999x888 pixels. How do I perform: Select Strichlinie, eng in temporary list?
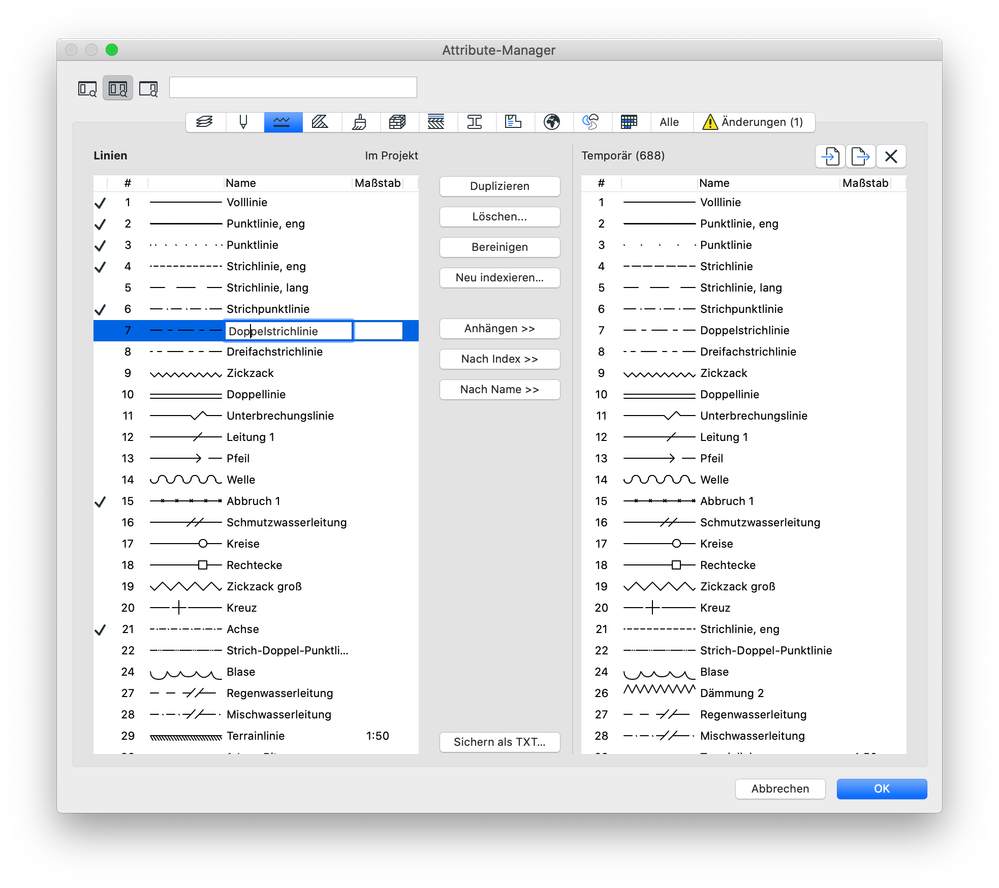[744, 629]
